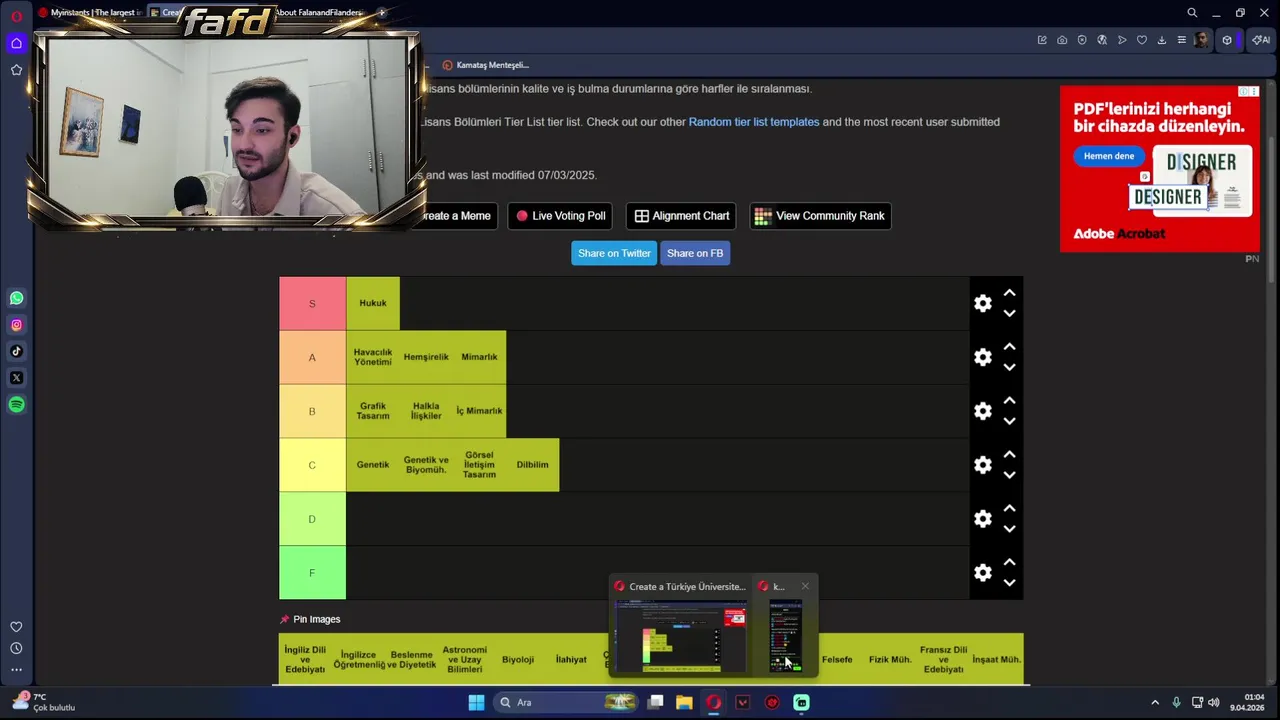
Task: Open the toolbar edit note icon
Action: pyautogui.click(x=1042, y=40)
